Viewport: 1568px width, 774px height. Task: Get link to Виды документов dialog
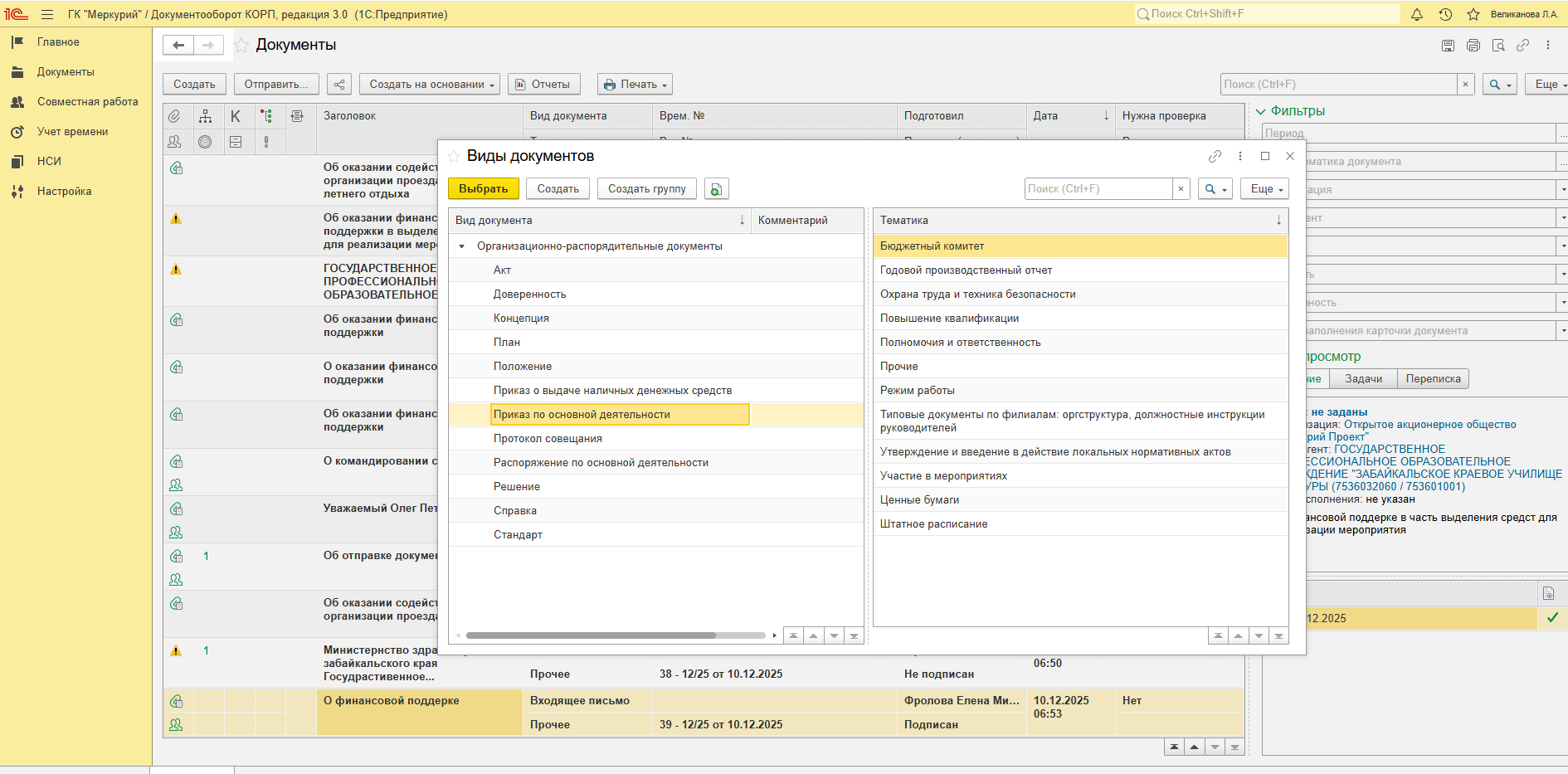pyautogui.click(x=1215, y=156)
